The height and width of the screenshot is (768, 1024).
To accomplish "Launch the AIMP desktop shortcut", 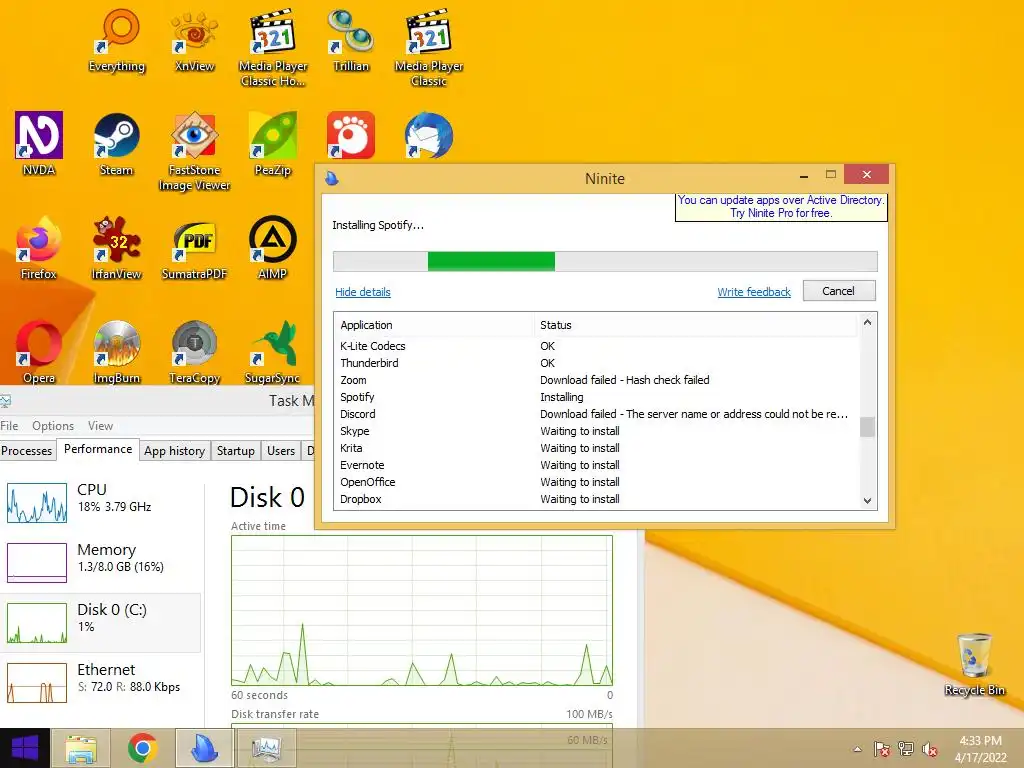I will click(x=272, y=248).
